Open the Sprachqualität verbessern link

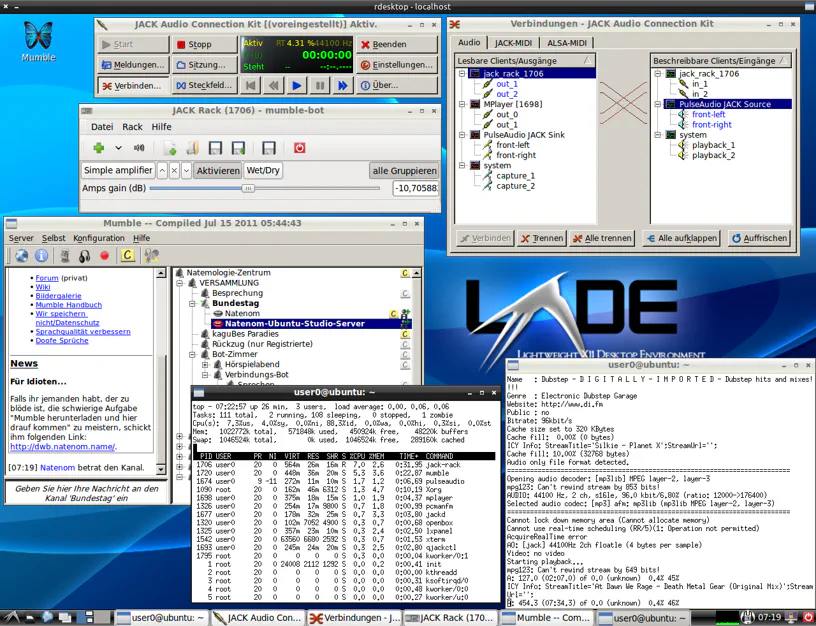tap(83, 331)
